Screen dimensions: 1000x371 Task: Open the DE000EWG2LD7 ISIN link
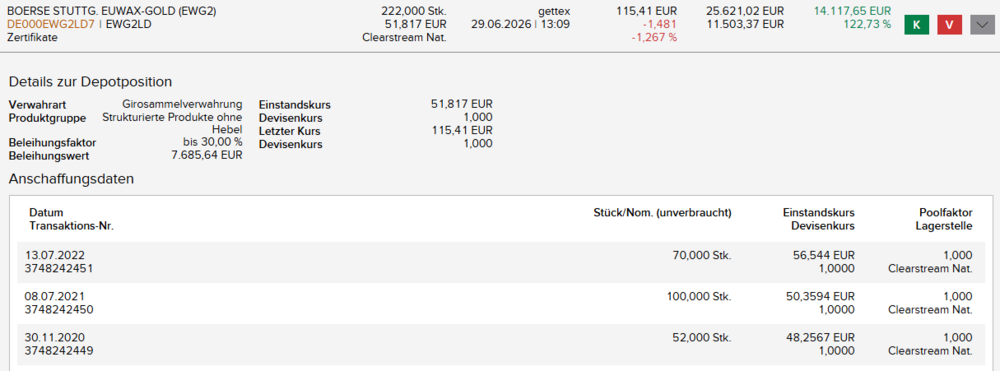point(51,24)
